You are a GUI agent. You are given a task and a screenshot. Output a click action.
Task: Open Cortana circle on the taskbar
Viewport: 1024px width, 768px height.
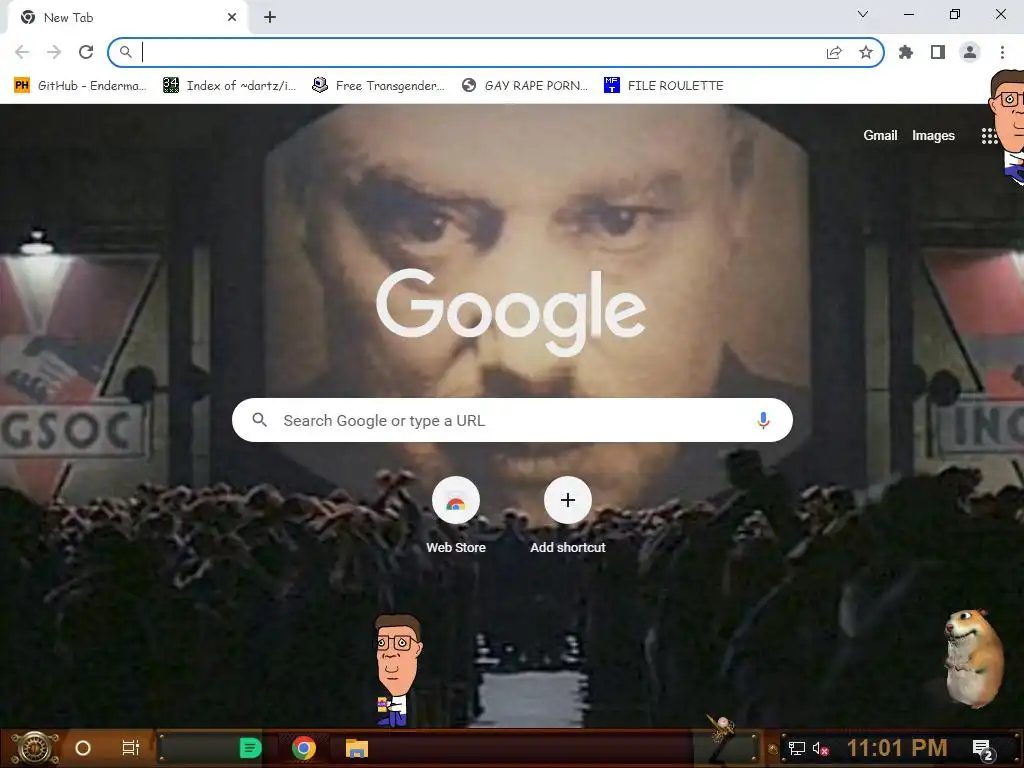pos(83,748)
